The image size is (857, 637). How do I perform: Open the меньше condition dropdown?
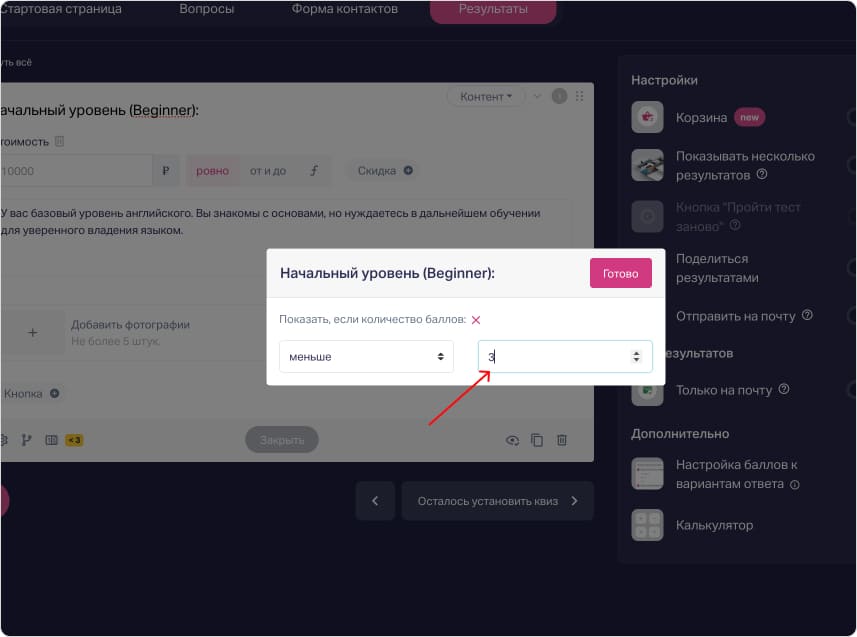[x=366, y=356]
